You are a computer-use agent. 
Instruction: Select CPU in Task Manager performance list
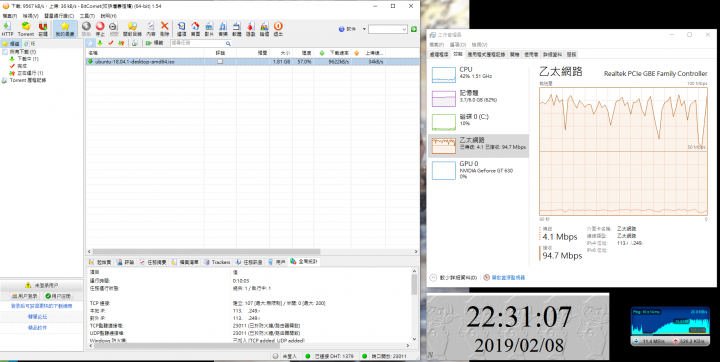pos(478,74)
